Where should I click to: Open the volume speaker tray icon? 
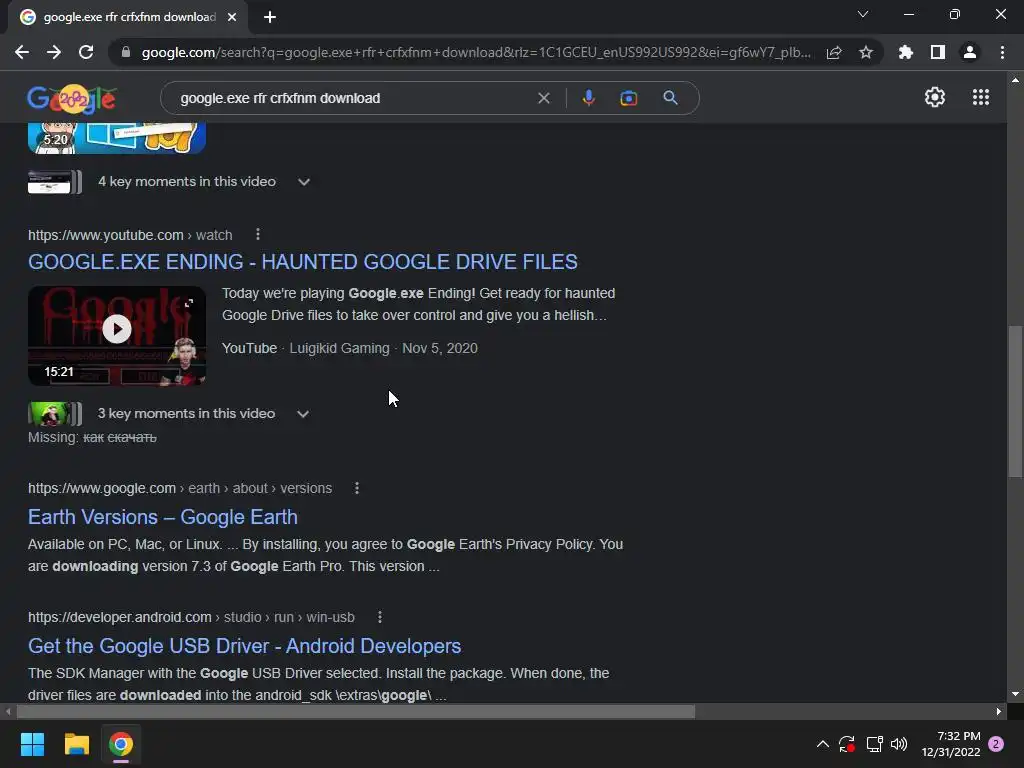point(899,744)
